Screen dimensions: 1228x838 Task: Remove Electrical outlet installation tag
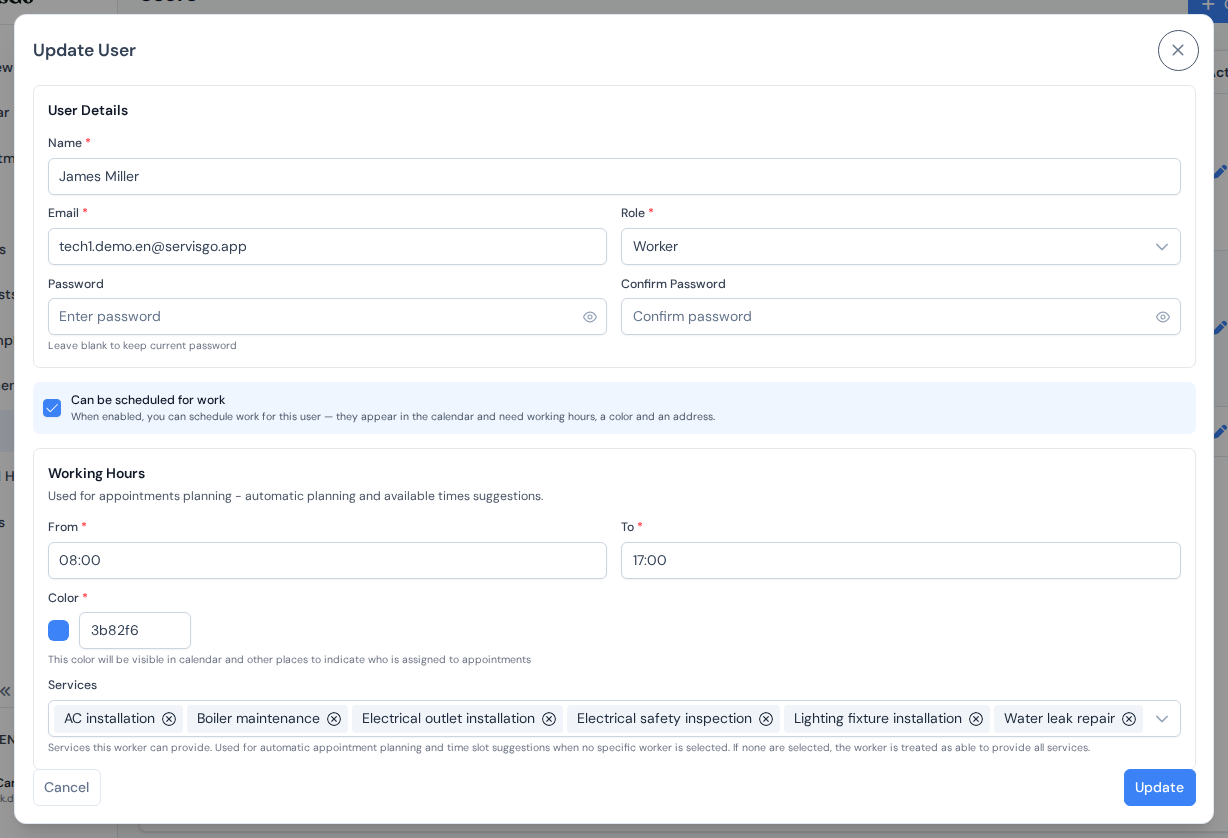point(549,719)
